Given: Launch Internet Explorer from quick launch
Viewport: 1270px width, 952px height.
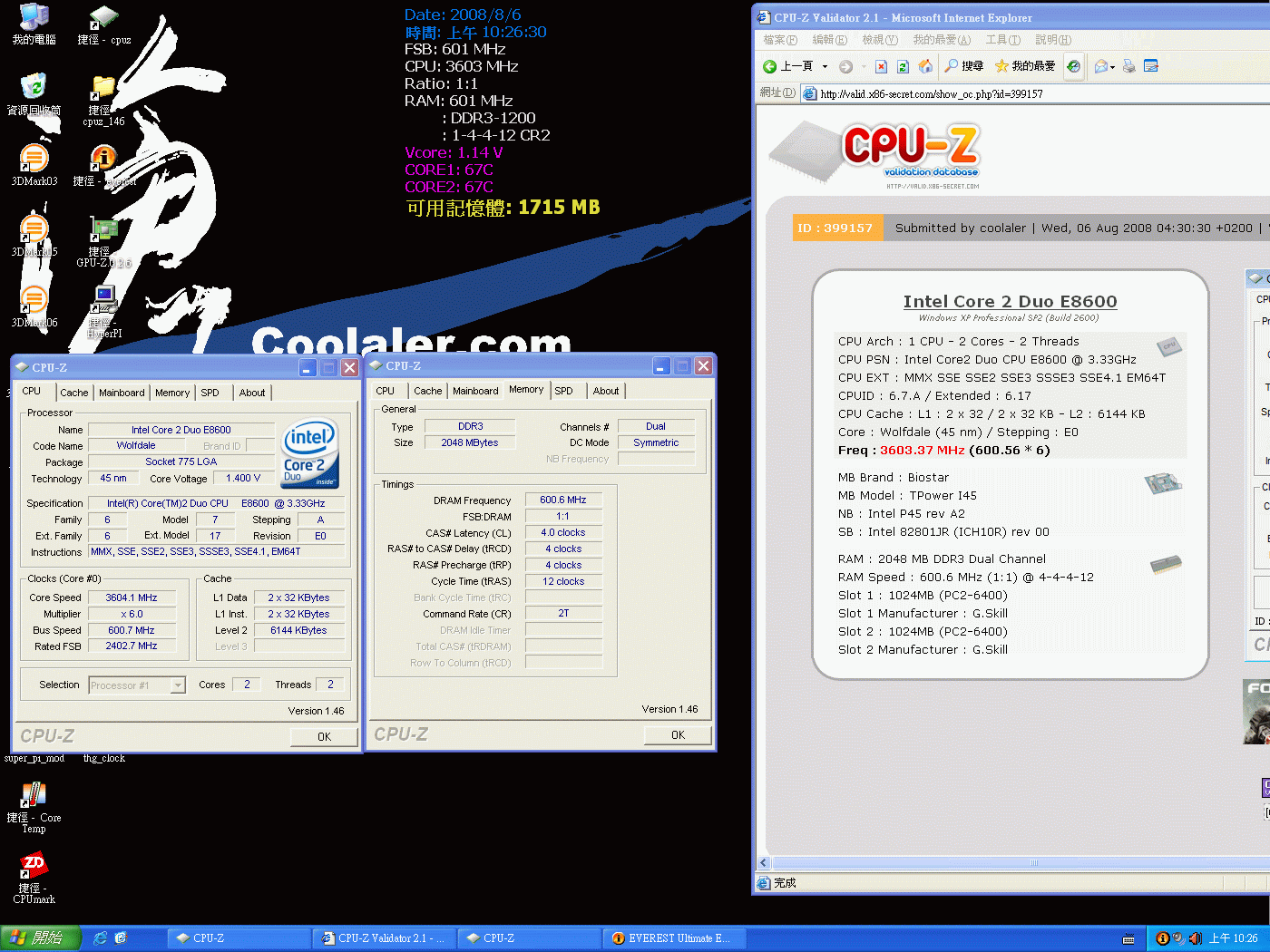Looking at the screenshot, I should click(101, 938).
